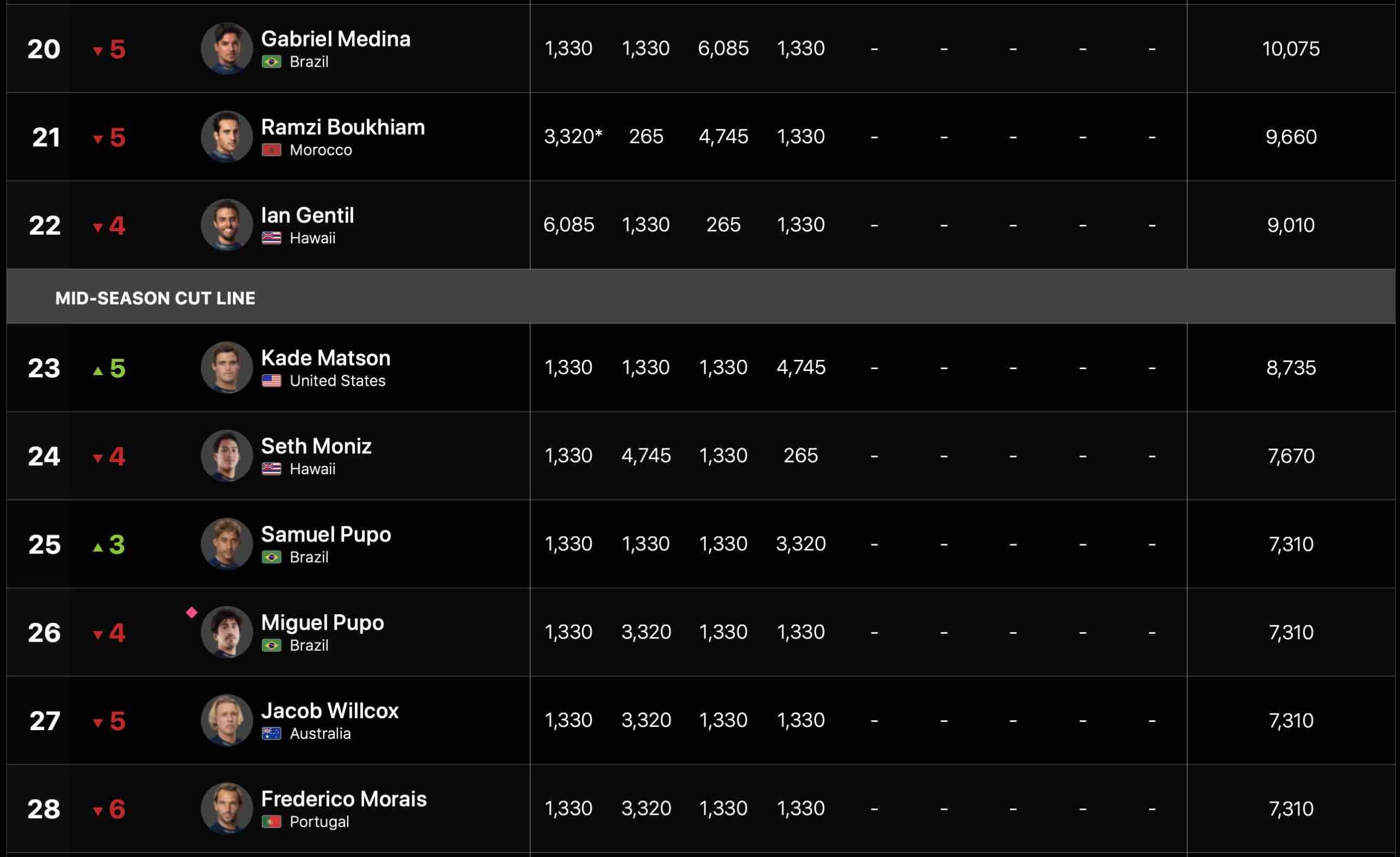Click the Australia flag icon
Viewport: 1400px width, 857px height.
(272, 734)
